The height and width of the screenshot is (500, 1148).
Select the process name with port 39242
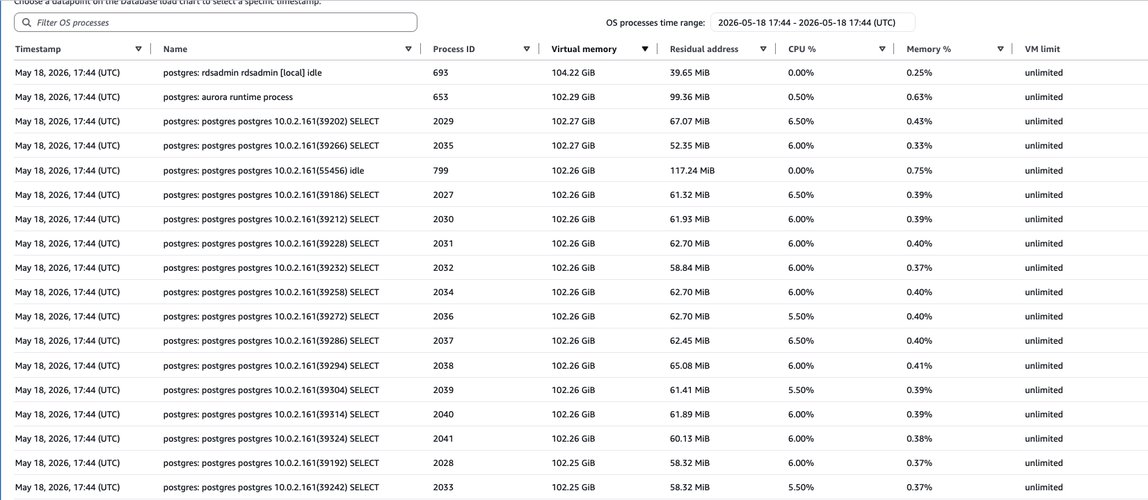coord(271,488)
